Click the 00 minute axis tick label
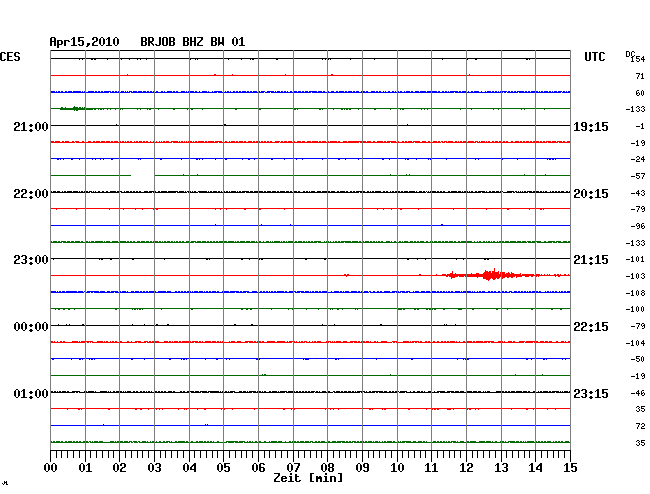This screenshot has height=494, width=650. 51,468
